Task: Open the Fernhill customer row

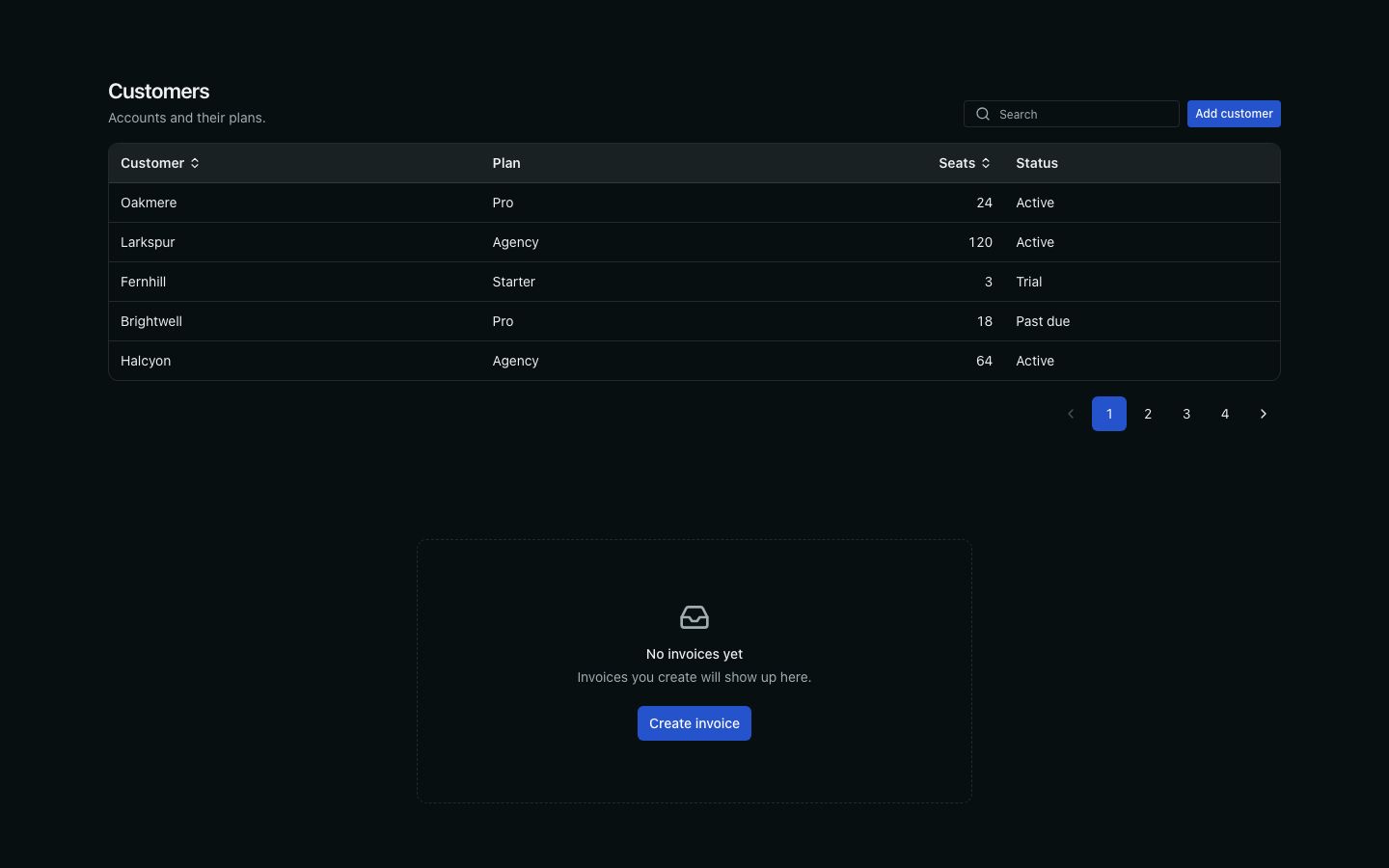Action: click(694, 282)
